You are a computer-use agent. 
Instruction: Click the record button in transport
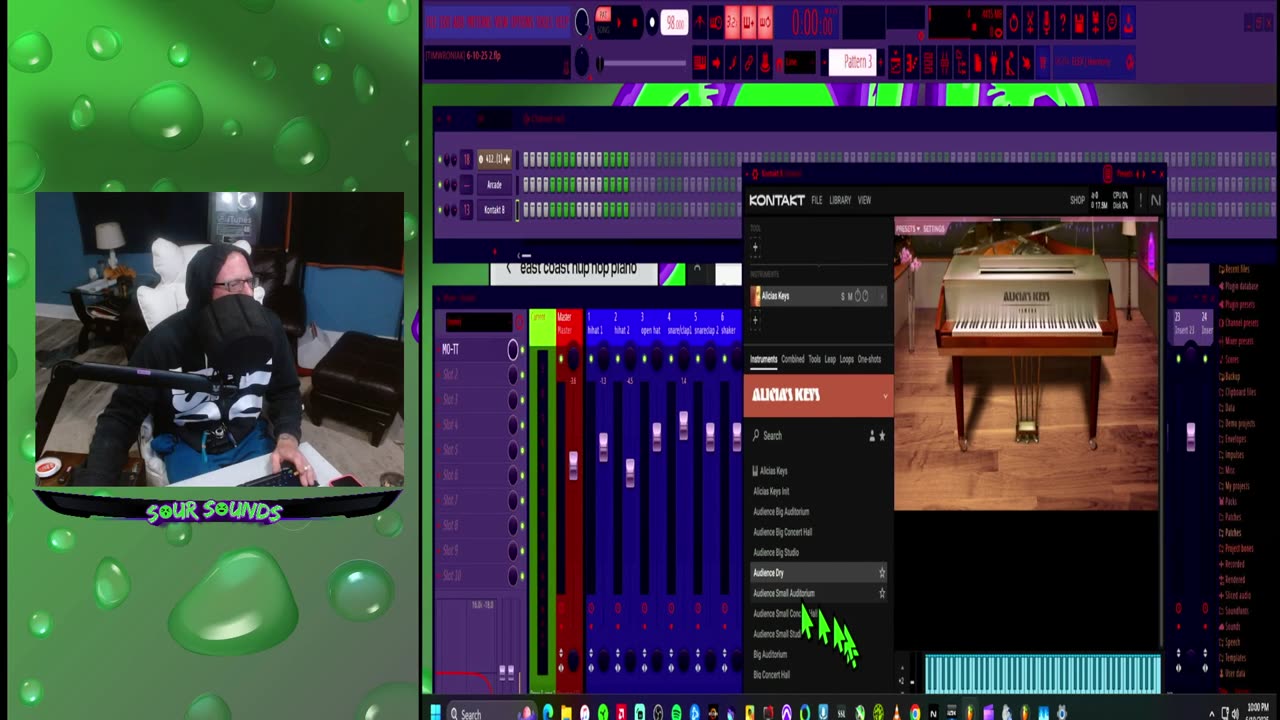click(652, 22)
